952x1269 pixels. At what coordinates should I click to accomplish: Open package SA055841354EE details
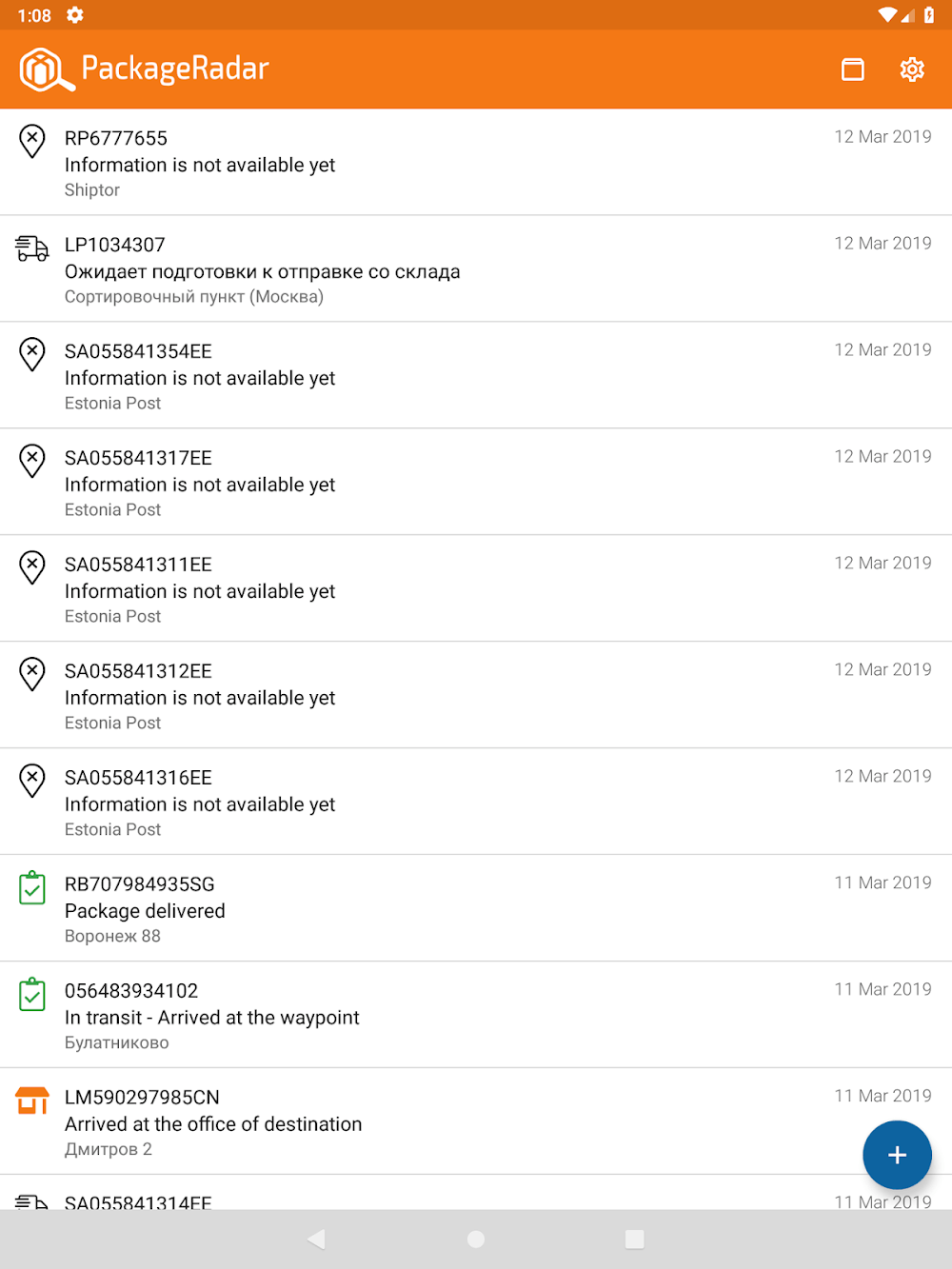(x=476, y=376)
